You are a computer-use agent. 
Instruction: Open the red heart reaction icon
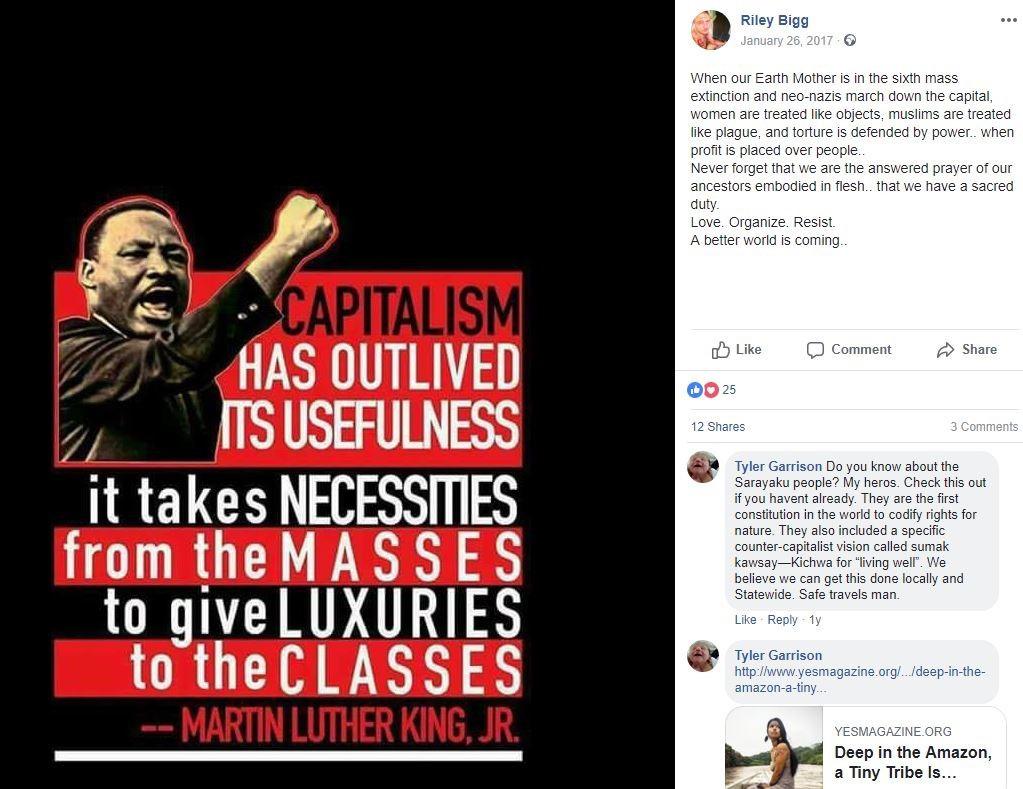tap(710, 390)
